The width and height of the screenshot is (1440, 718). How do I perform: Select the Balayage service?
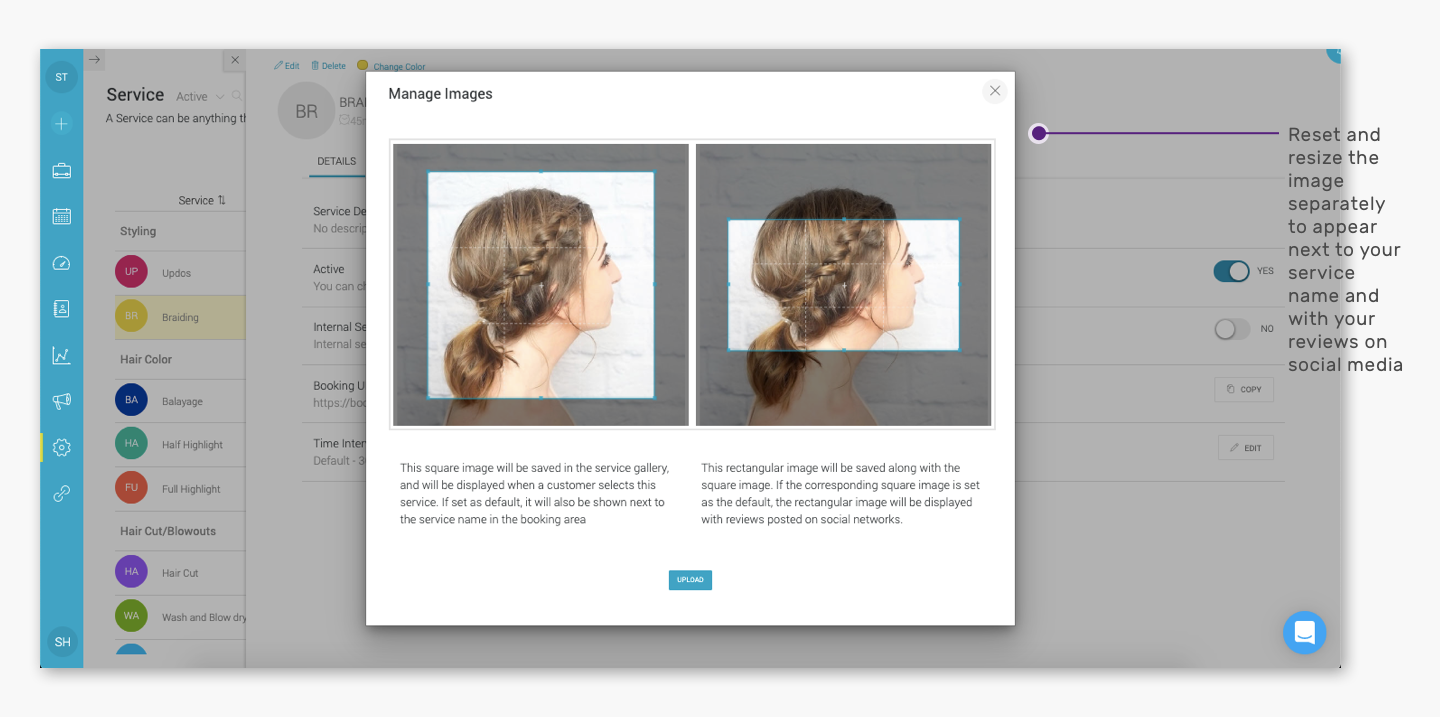click(180, 401)
